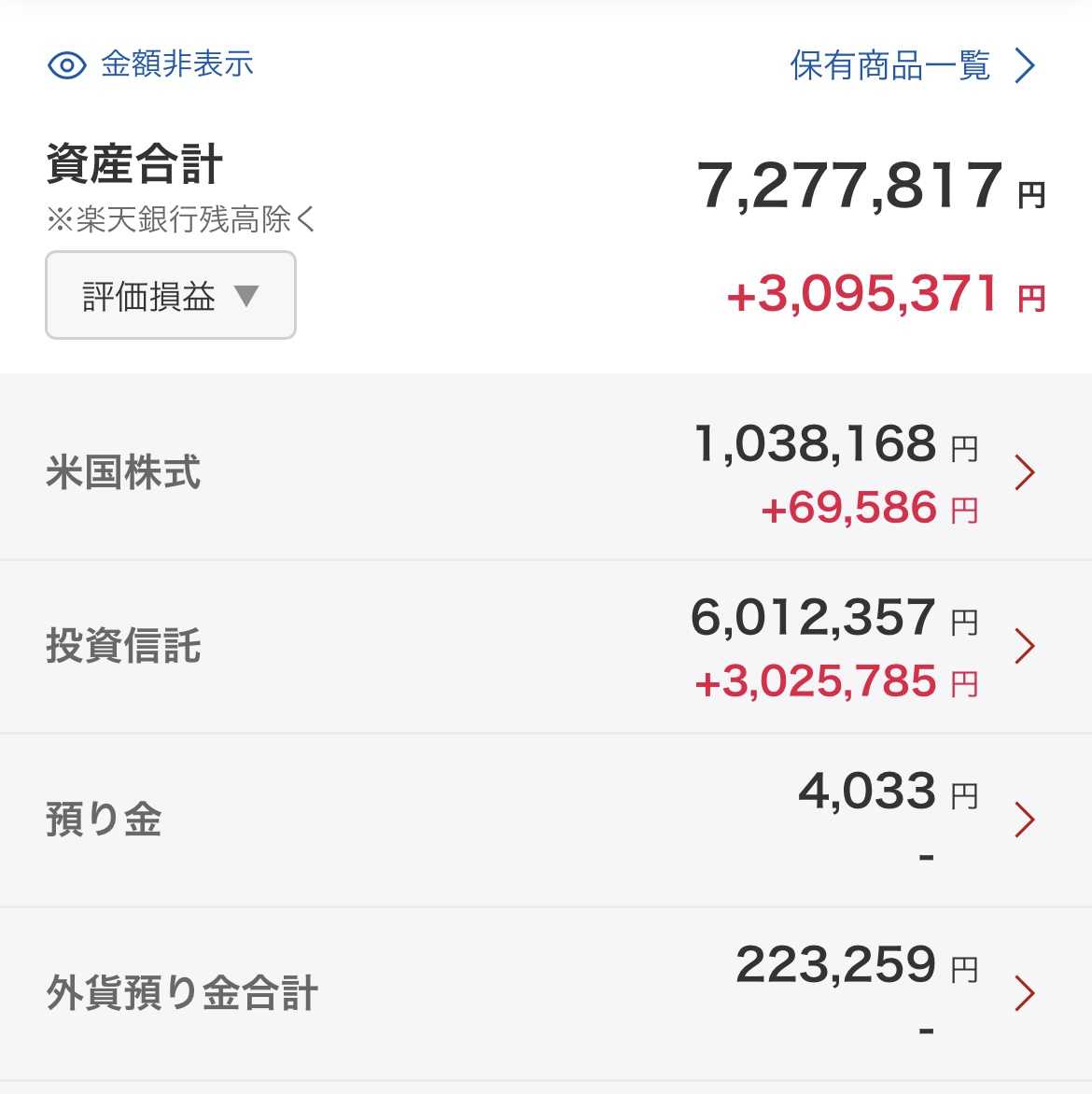Click the red chevron for 投資信託

pos(1024,646)
